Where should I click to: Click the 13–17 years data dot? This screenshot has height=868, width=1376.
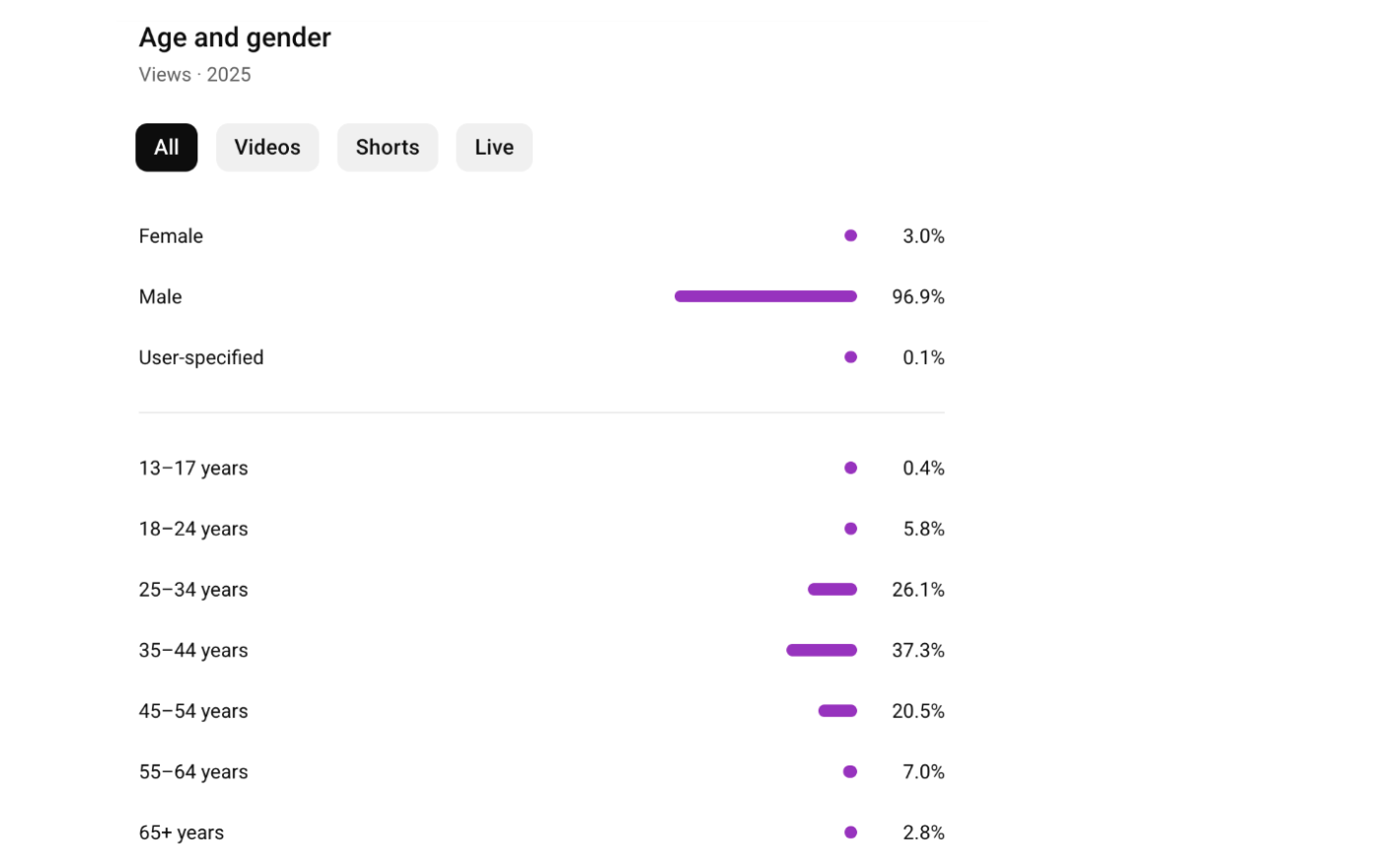(850, 469)
